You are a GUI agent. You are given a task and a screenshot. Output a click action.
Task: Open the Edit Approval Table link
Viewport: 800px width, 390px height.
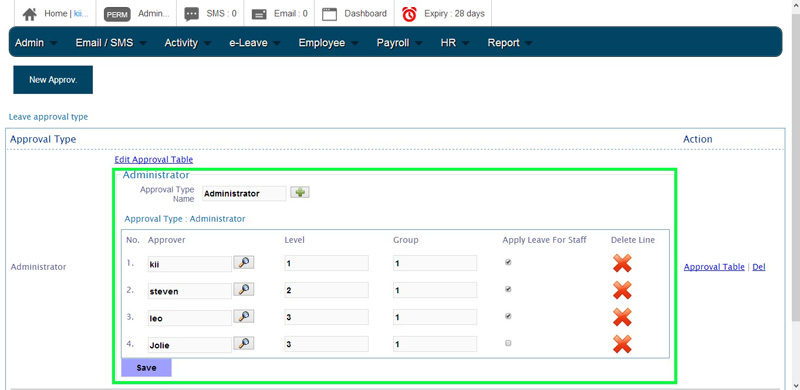coord(154,159)
